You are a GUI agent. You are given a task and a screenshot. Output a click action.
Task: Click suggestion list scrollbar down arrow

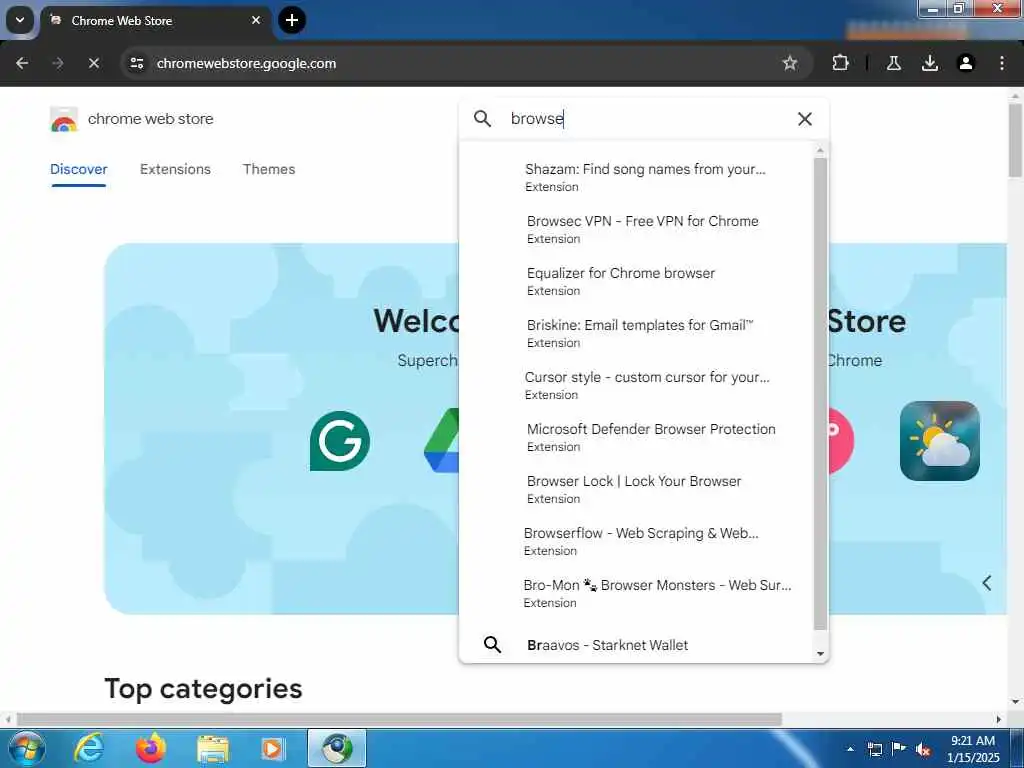820,654
